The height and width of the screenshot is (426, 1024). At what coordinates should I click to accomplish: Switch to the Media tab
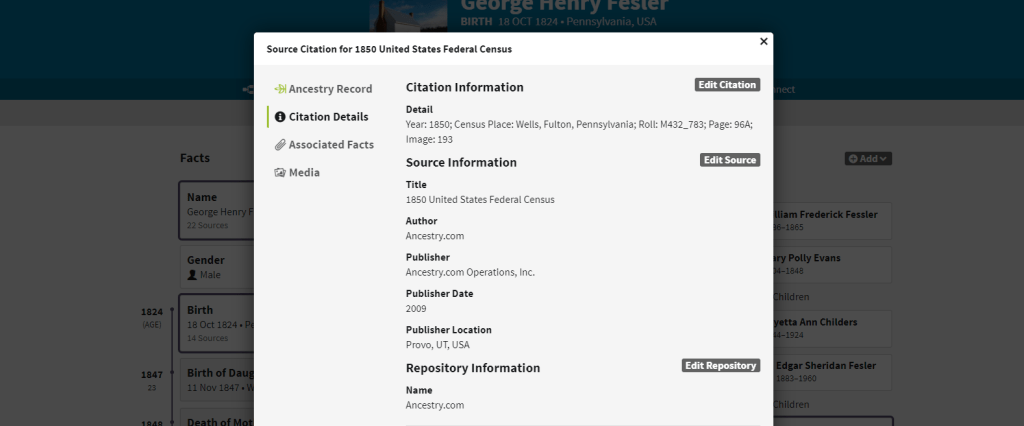tap(304, 173)
